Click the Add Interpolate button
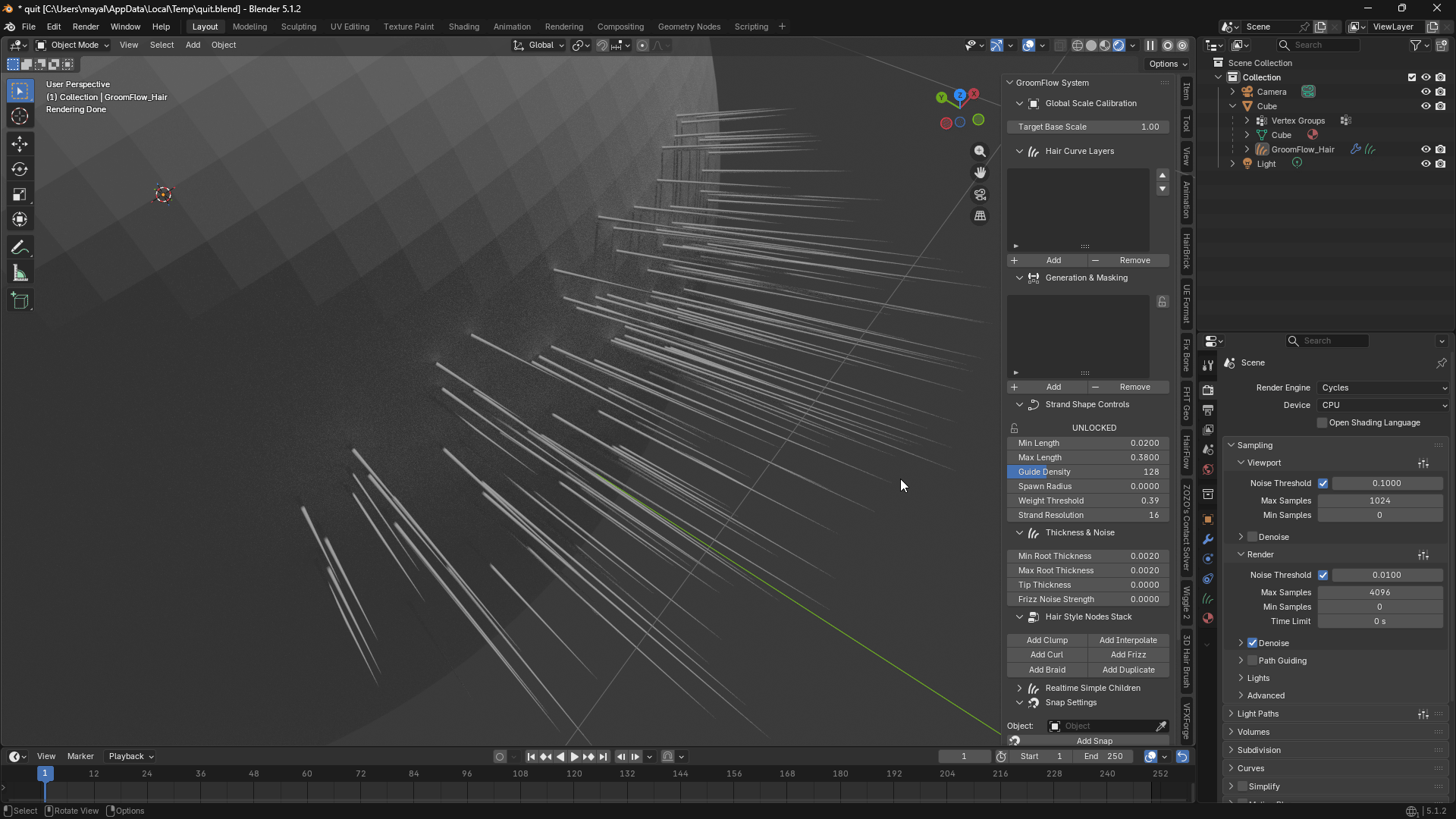 (1128, 641)
